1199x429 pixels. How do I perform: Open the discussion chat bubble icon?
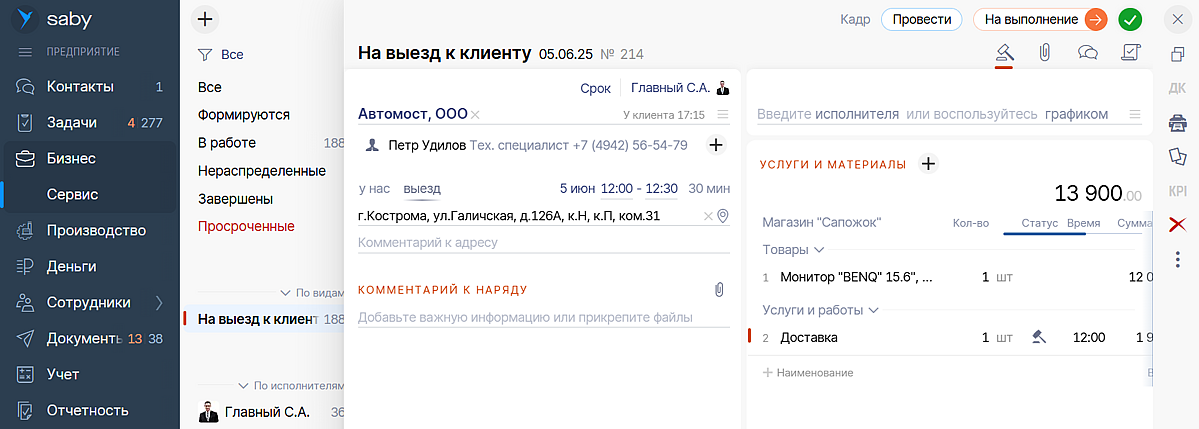coord(1088,52)
